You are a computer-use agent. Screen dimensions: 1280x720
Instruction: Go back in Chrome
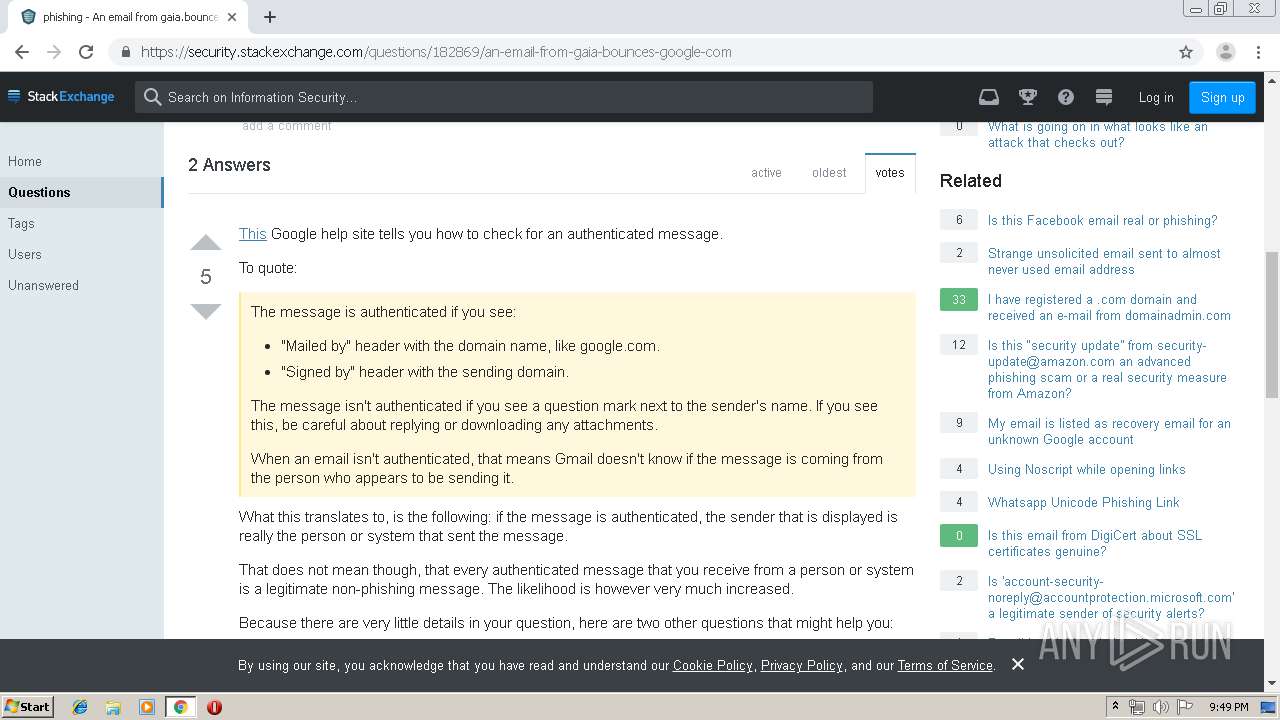(x=22, y=52)
